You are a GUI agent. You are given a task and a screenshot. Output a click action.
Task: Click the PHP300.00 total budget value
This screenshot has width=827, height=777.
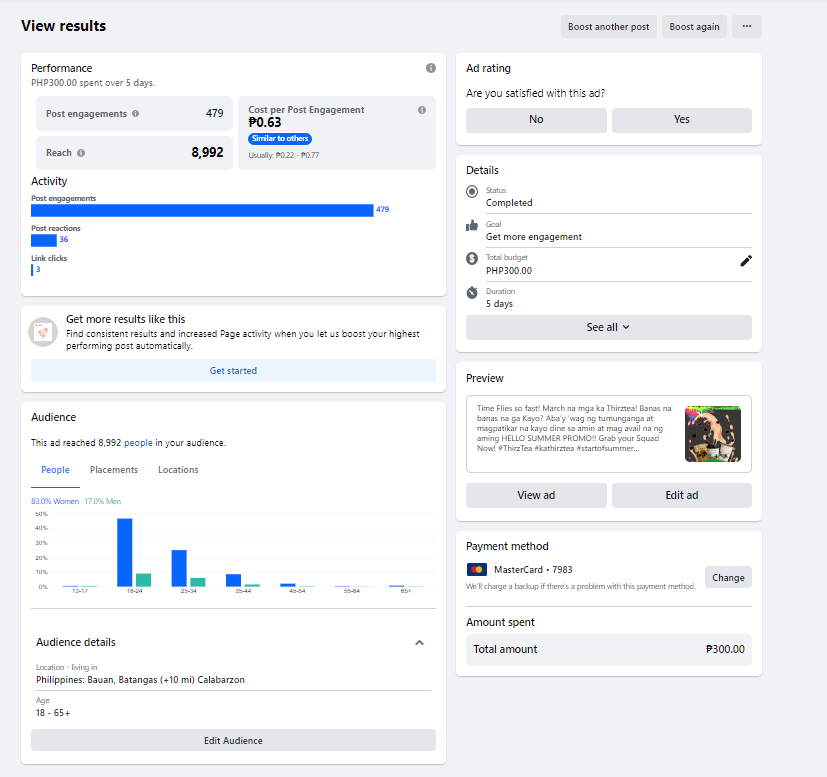pos(509,271)
